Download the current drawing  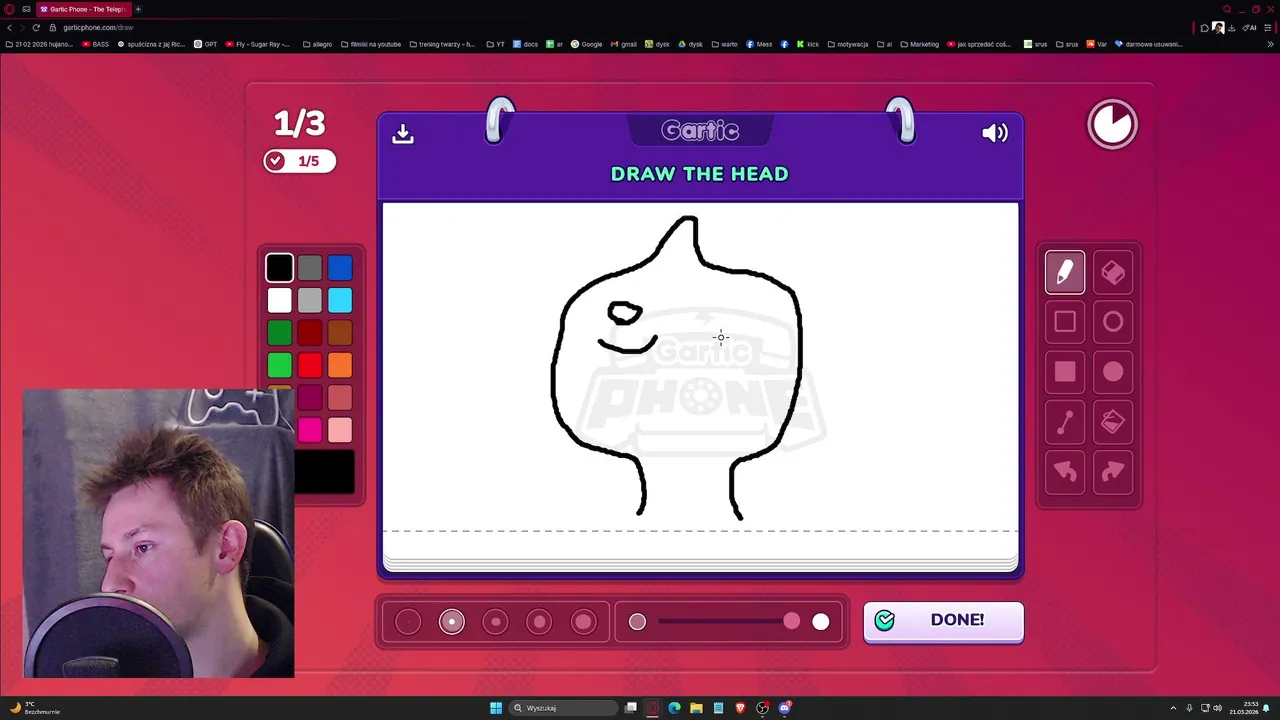pos(403,133)
